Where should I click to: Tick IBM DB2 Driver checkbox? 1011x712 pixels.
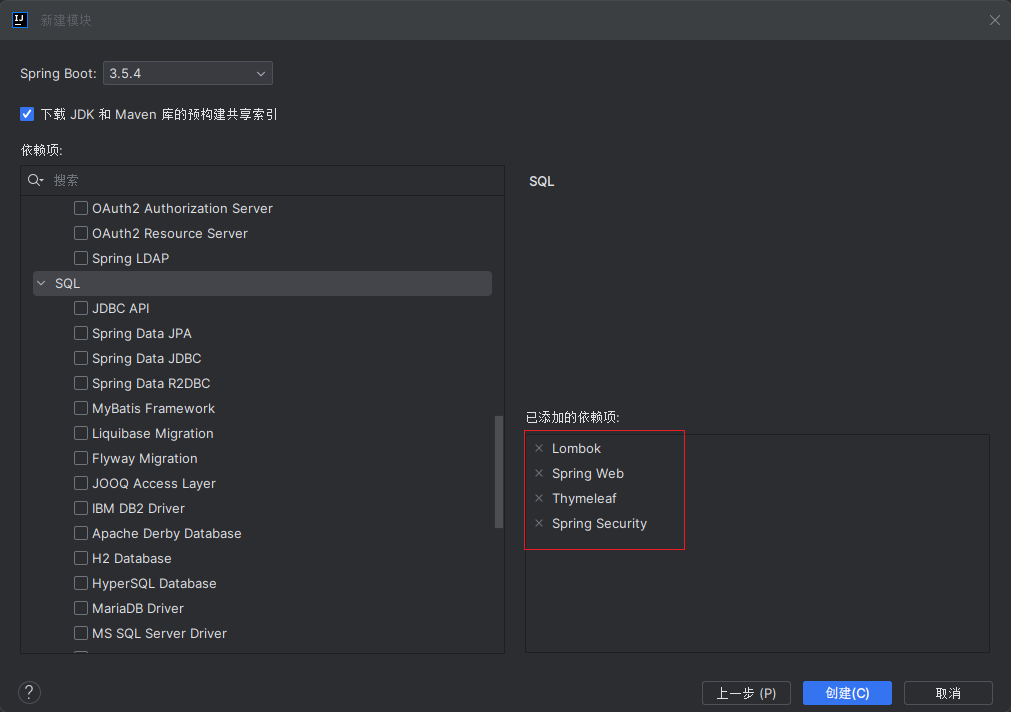click(x=81, y=508)
